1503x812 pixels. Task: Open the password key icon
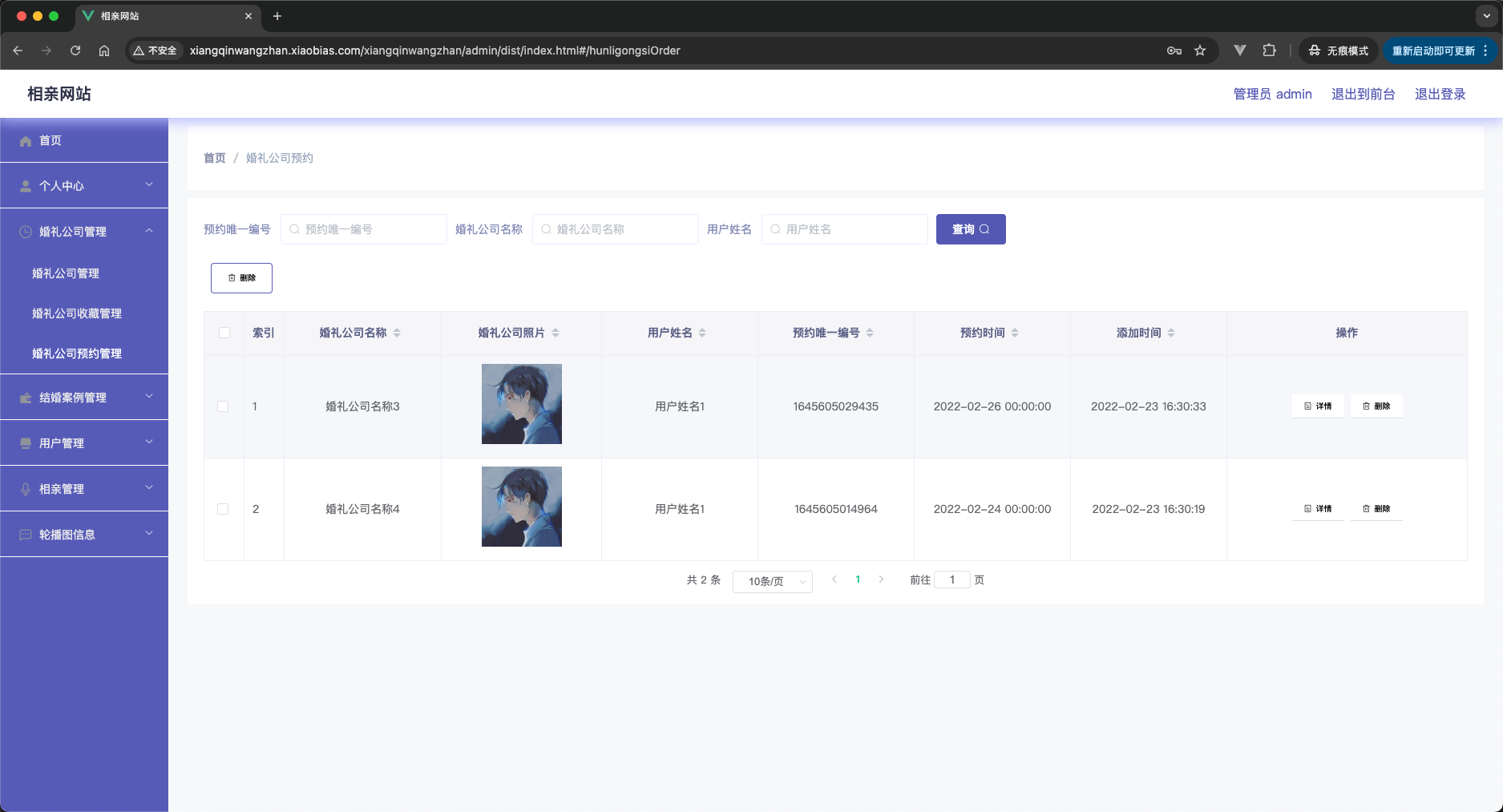pos(1174,50)
